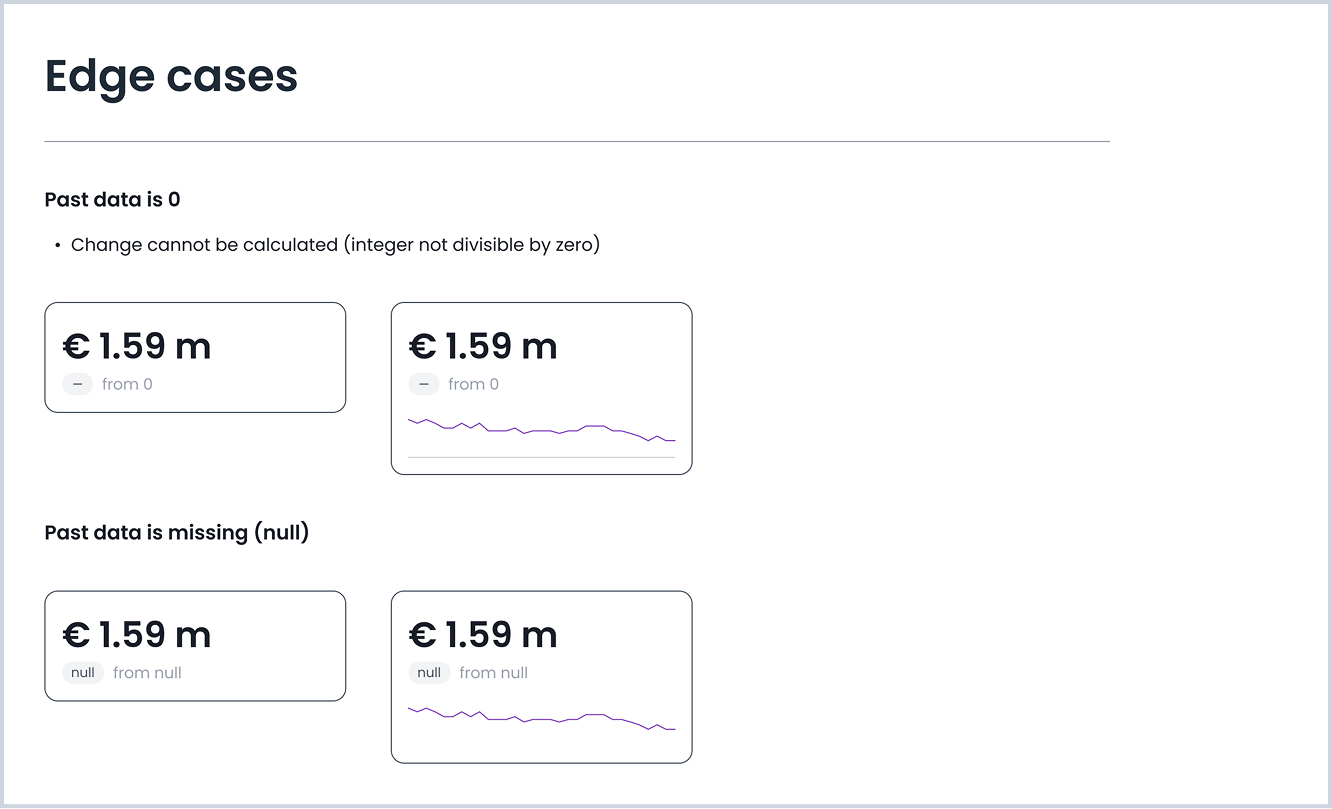1332x809 pixels.
Task: Click the null badge on the lower sparkline card
Action: [x=429, y=672]
